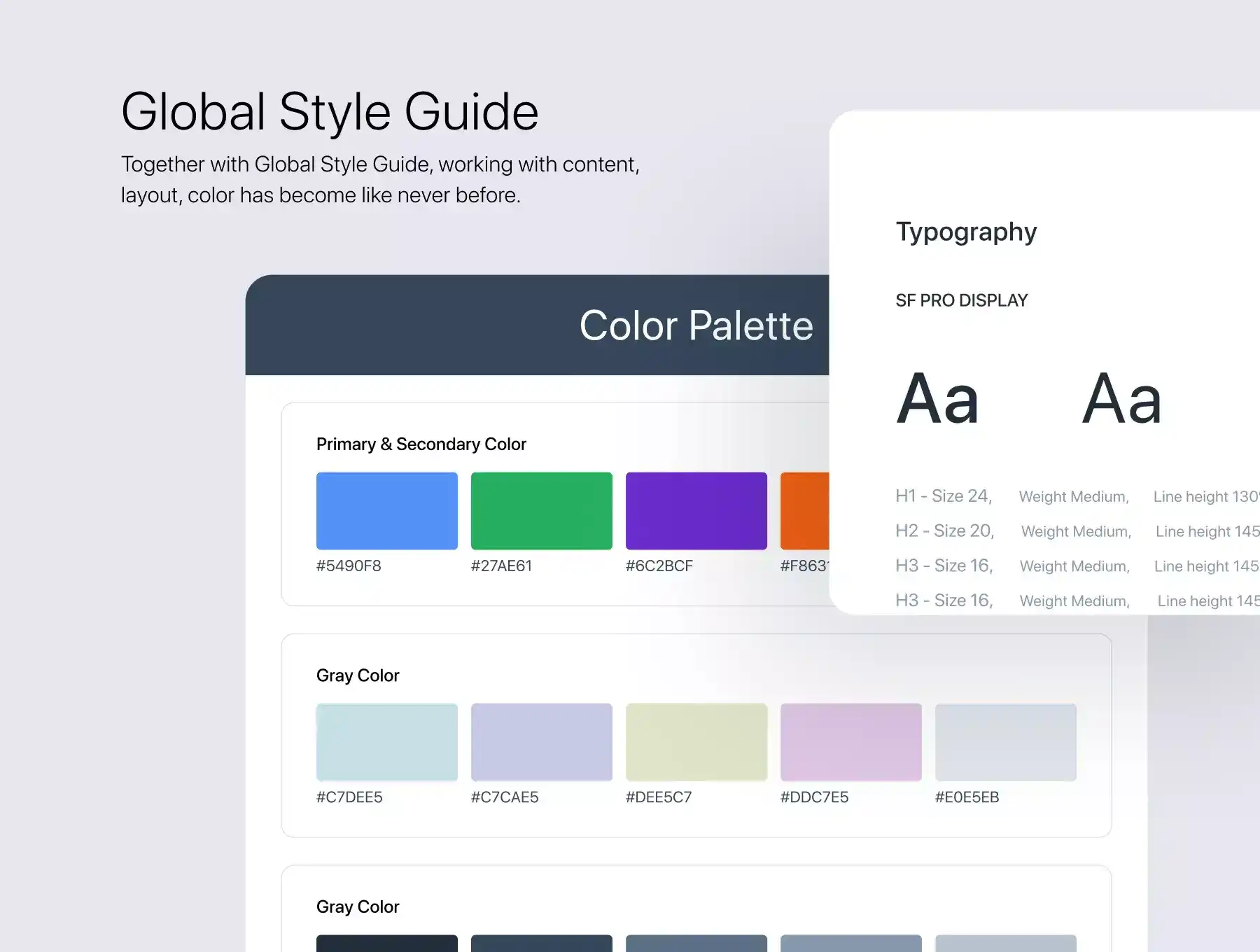Screen dimensions: 1260x952
Task: Click the lavender #C7CAE5 swatch
Action: tap(541, 742)
